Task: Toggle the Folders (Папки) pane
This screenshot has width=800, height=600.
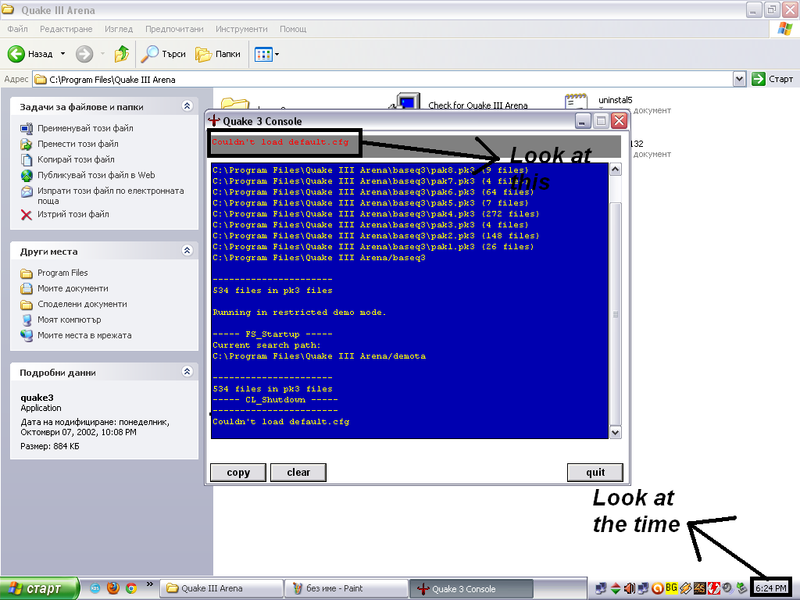Action: (x=218, y=54)
